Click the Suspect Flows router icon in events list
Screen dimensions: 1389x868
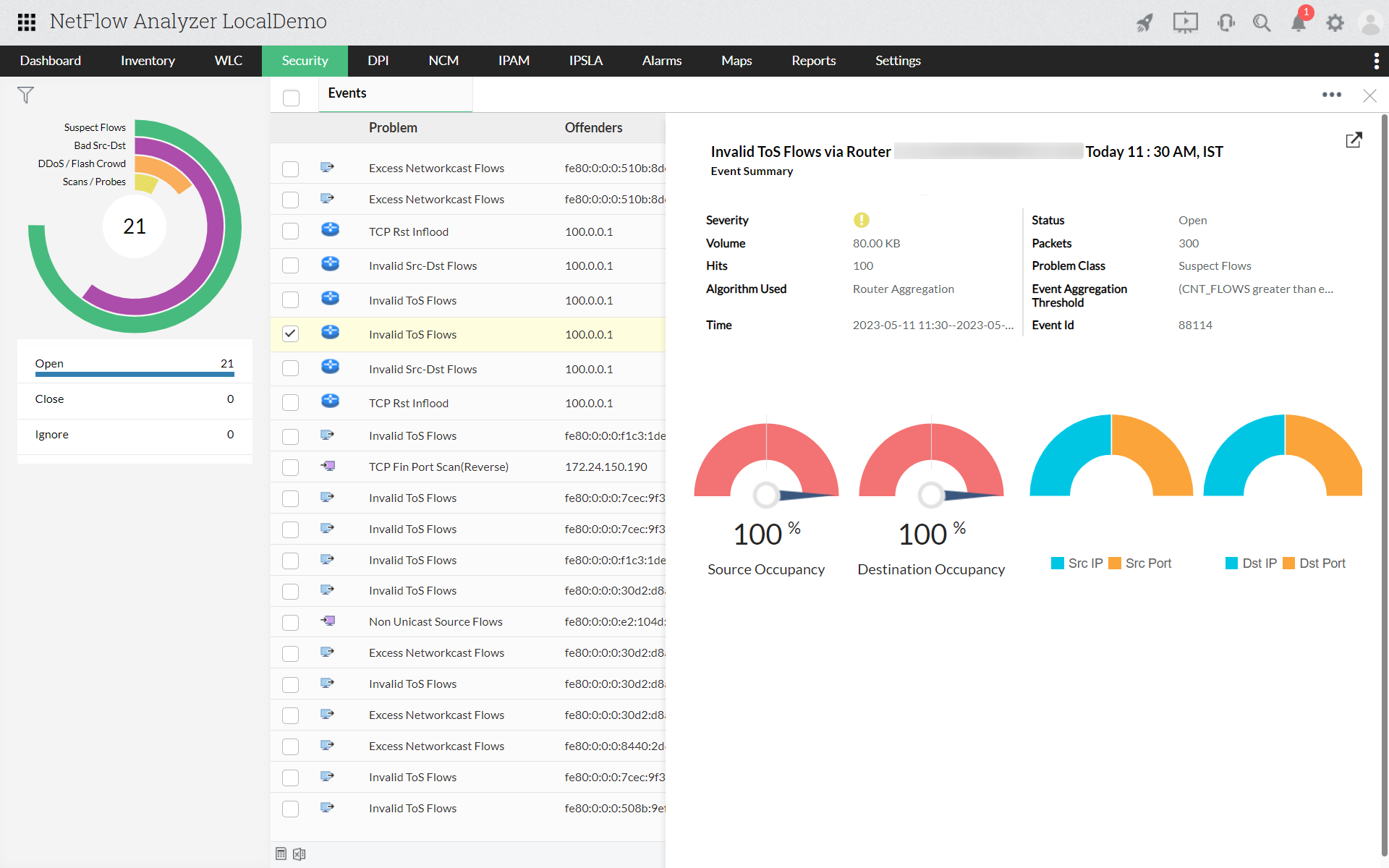tap(330, 333)
